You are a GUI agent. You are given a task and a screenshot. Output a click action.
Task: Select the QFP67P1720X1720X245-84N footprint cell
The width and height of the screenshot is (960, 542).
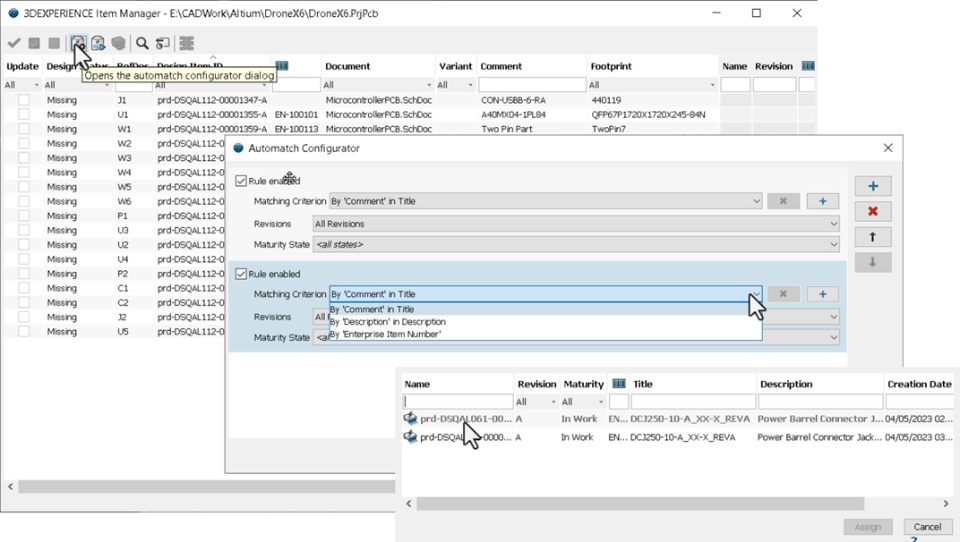coord(648,115)
